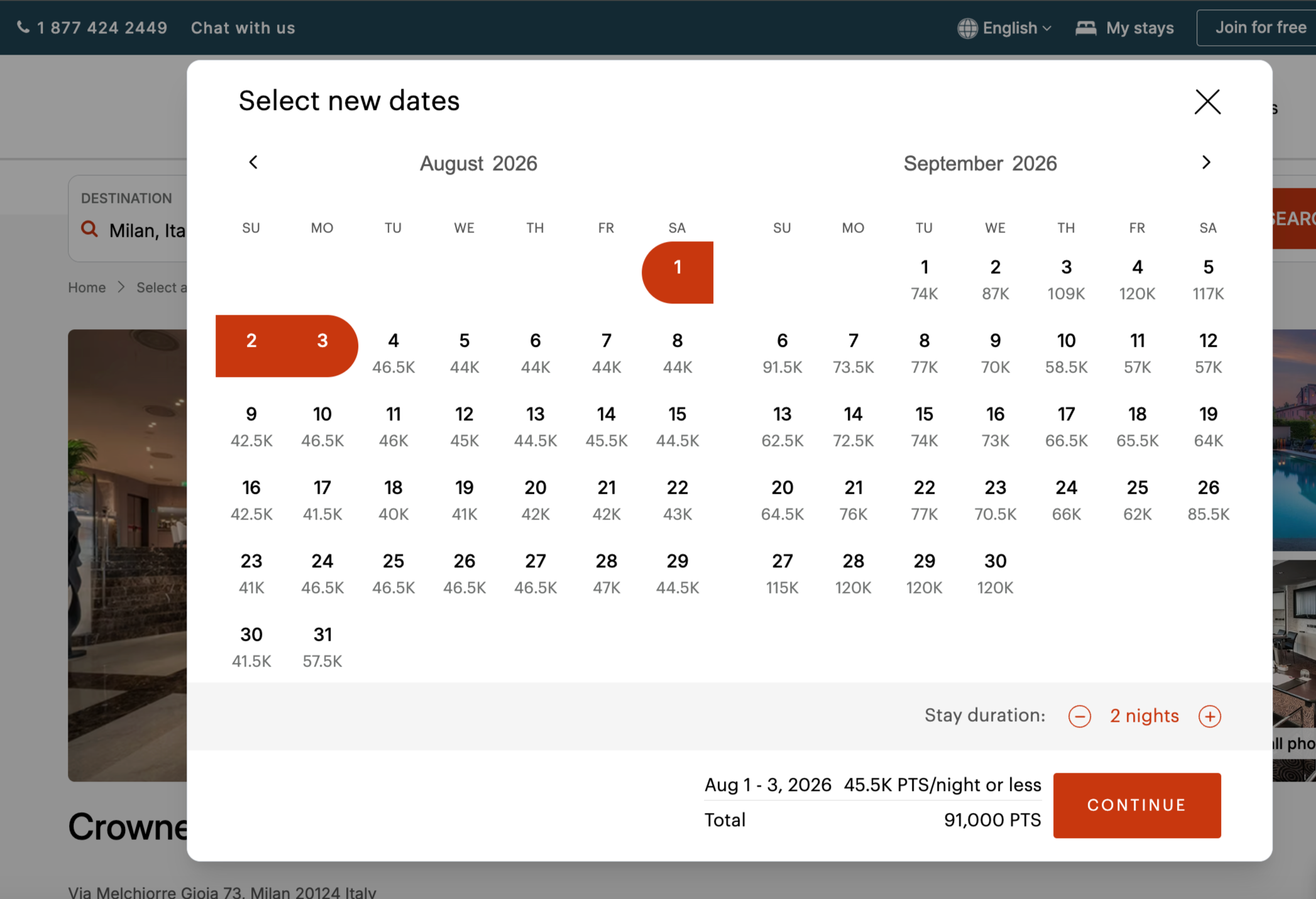
Task: Select August 18 priced at 40K
Action: [x=393, y=499]
